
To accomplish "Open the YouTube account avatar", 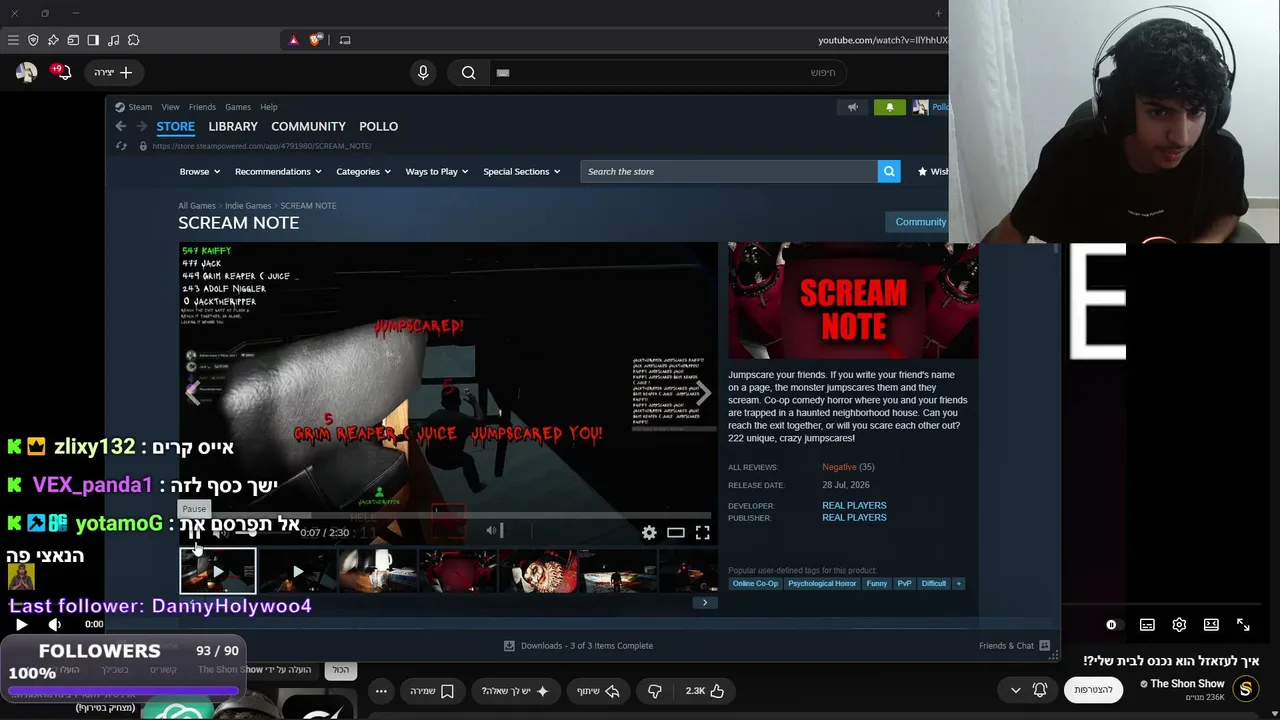I will click(26, 72).
